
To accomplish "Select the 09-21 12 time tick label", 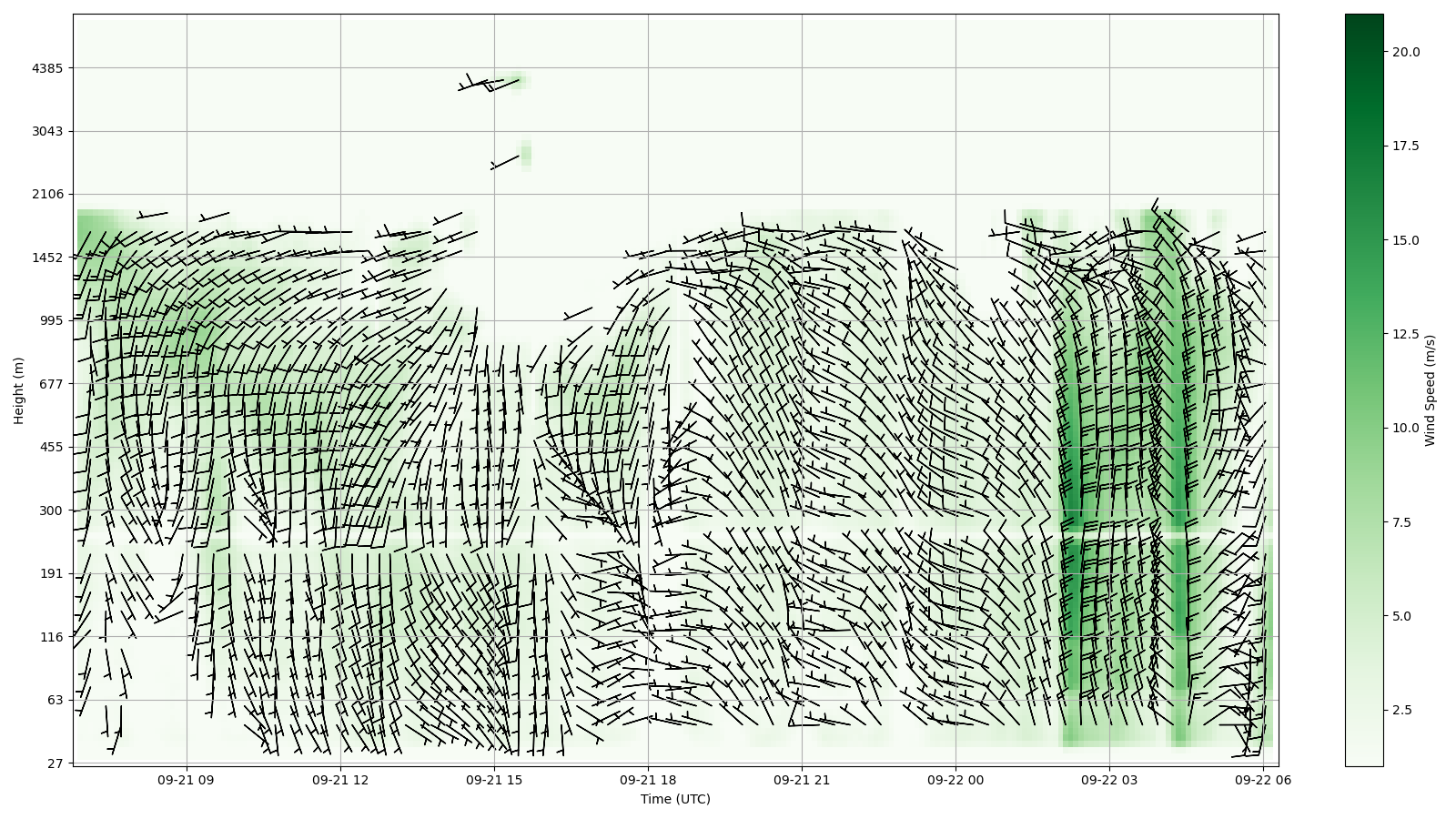I will click(x=340, y=780).
